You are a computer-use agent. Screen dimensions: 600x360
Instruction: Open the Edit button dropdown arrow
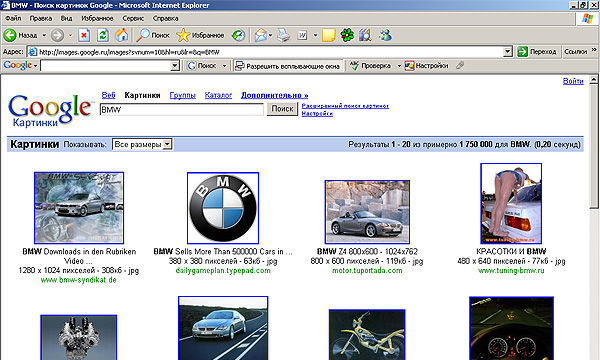click(315, 36)
